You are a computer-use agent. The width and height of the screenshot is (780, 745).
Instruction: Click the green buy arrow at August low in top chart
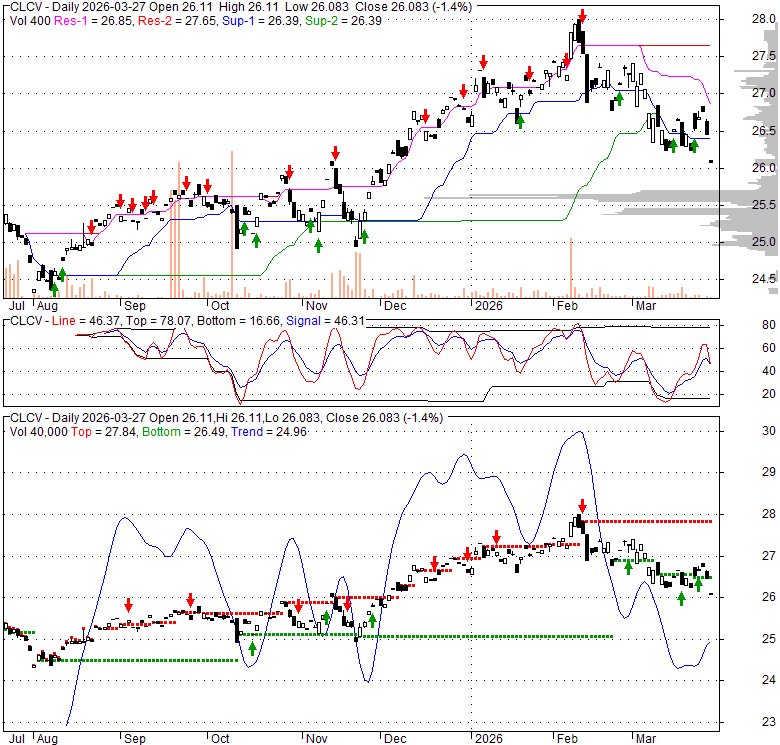point(62,273)
